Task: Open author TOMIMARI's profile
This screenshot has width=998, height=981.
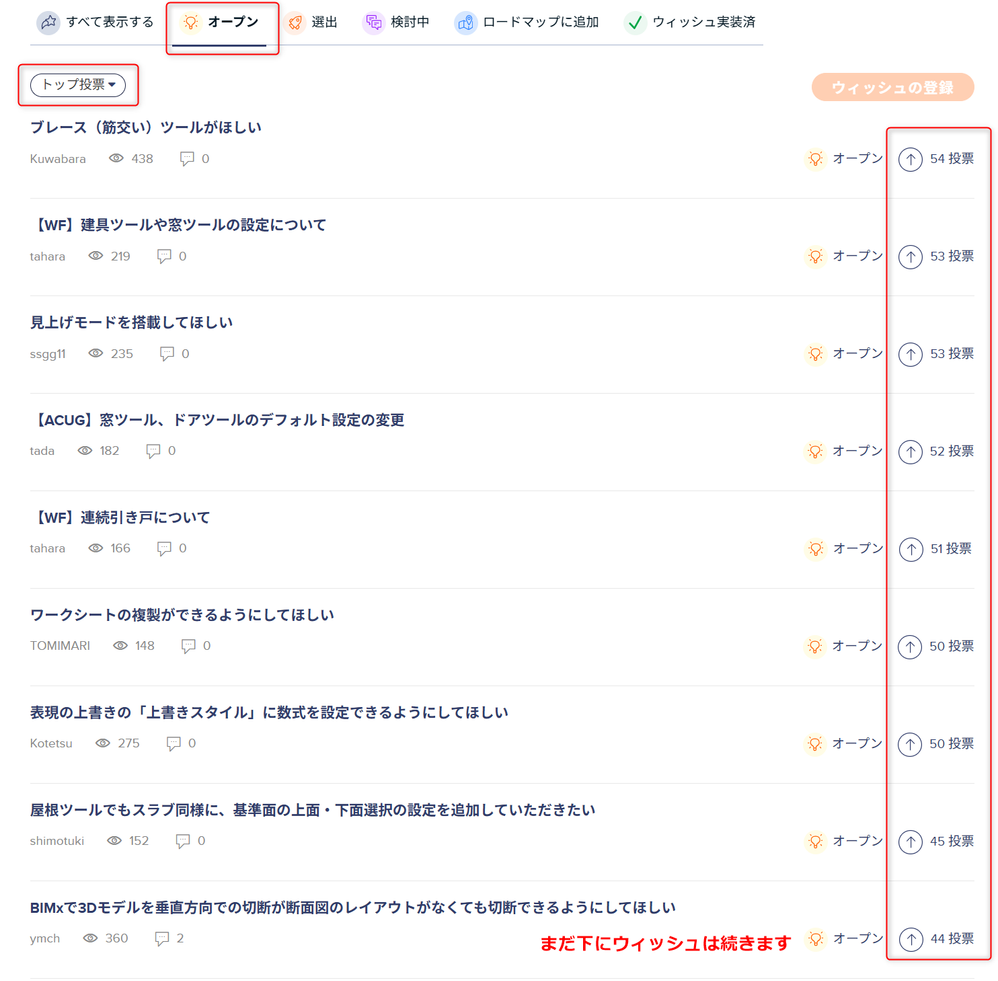Action: pyautogui.click(x=60, y=646)
